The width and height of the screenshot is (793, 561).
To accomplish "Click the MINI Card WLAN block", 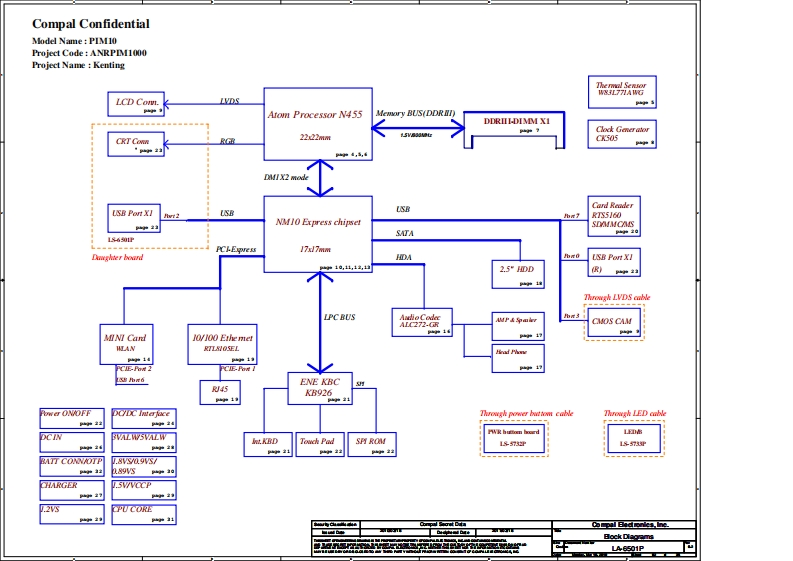I will coord(127,343).
